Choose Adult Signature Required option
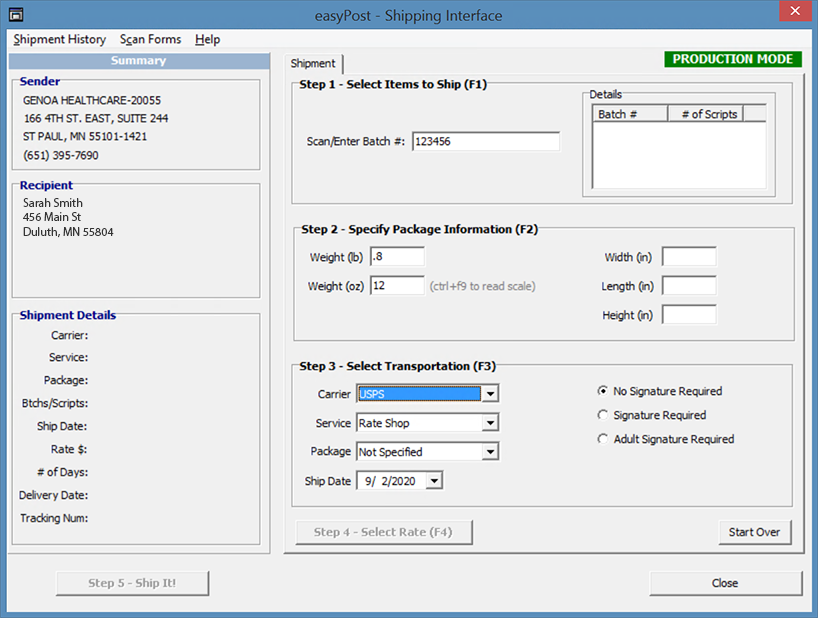The height and width of the screenshot is (618, 818). 603,439
